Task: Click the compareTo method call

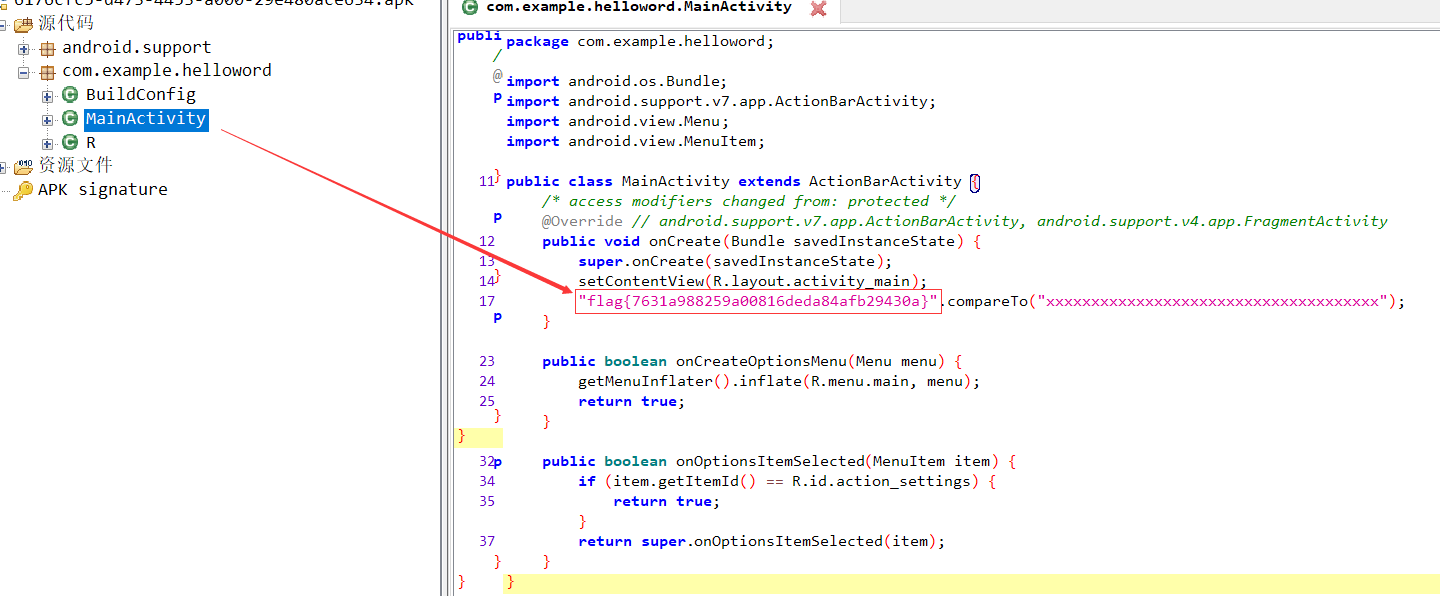Action: (x=987, y=301)
